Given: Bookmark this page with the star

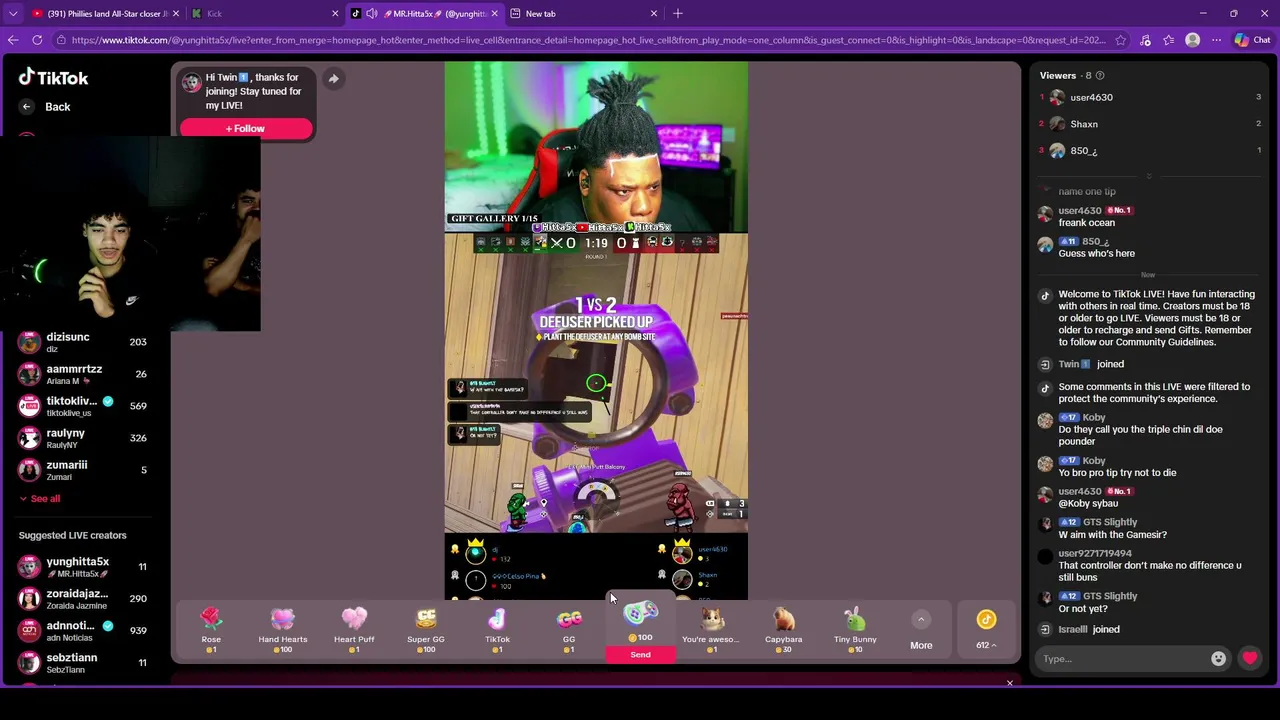Looking at the screenshot, I should click(x=1120, y=40).
